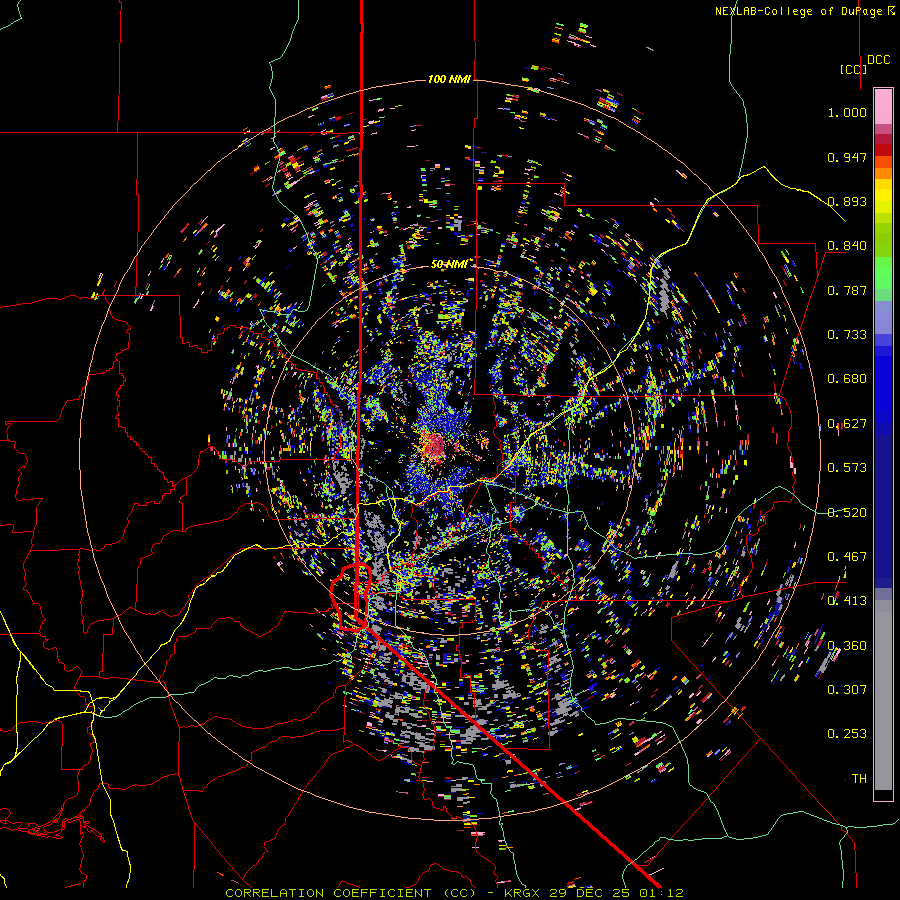
Task: Click the dense red-pink echo cluster at radar center
Action: tap(434, 445)
